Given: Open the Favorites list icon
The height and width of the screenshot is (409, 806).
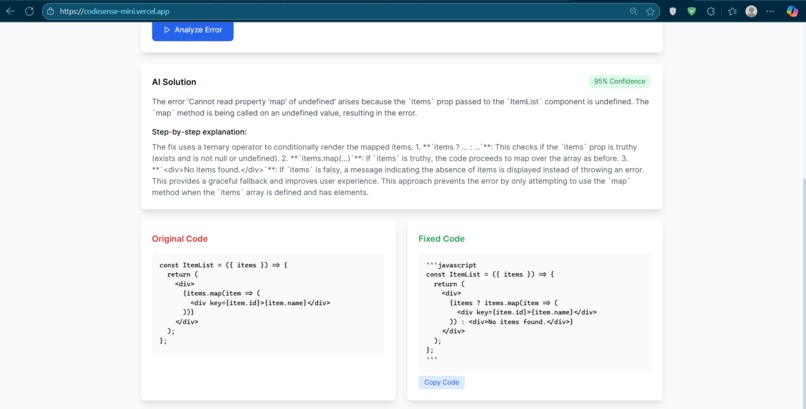Looking at the screenshot, I should point(732,11).
